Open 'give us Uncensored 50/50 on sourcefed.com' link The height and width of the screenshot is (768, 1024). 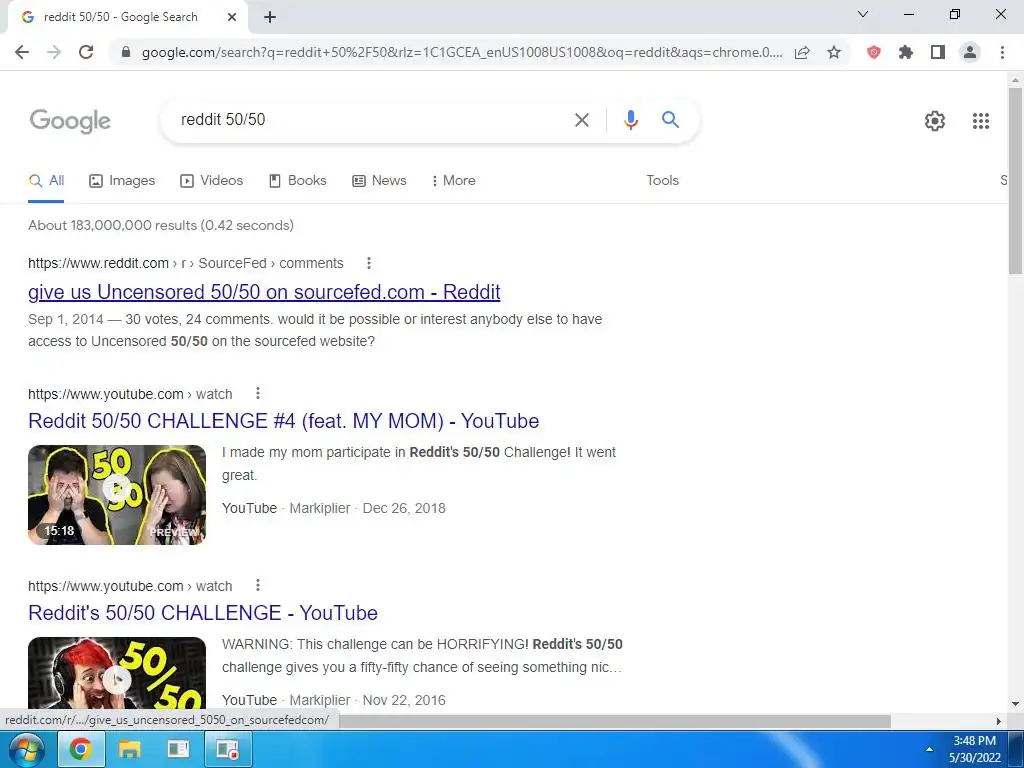[x=264, y=292]
